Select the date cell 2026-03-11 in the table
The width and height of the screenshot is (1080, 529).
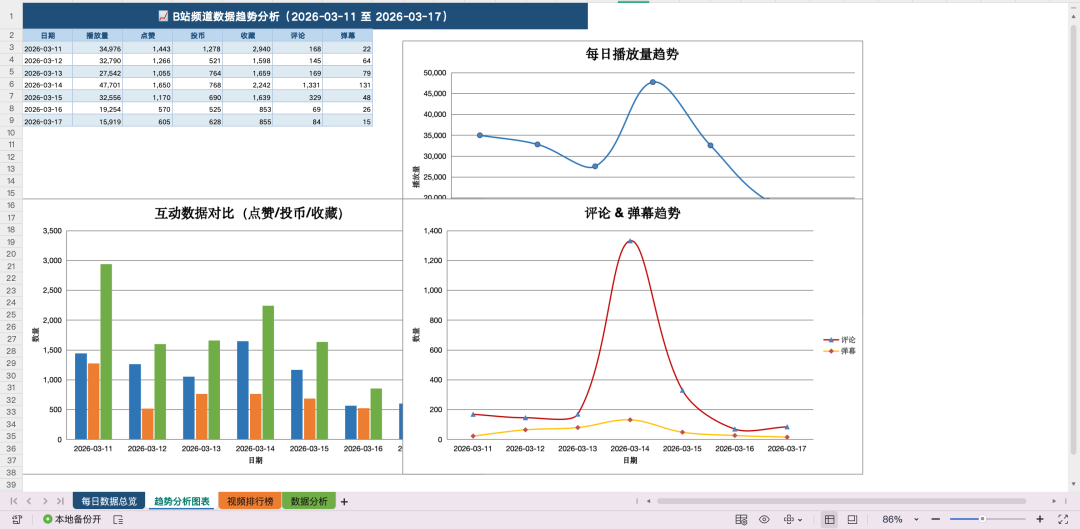coord(48,49)
